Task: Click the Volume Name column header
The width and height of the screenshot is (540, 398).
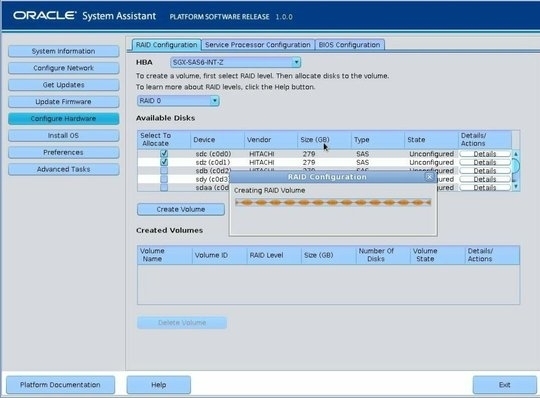Action: 165,255
